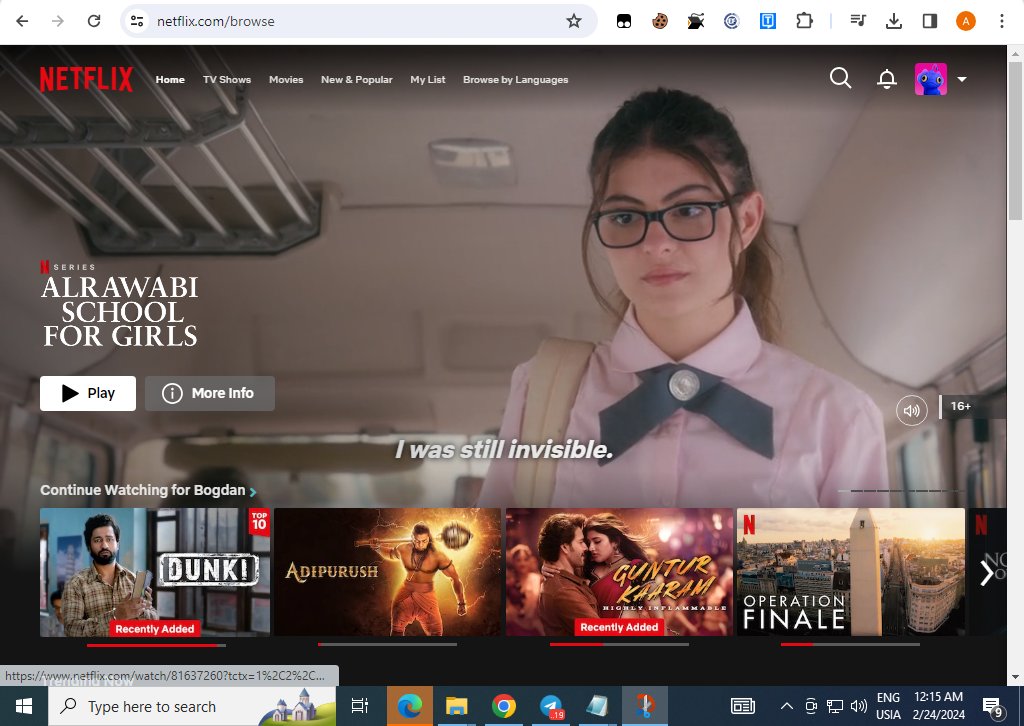Click the page vertical scrollbar thumb

point(1016,140)
